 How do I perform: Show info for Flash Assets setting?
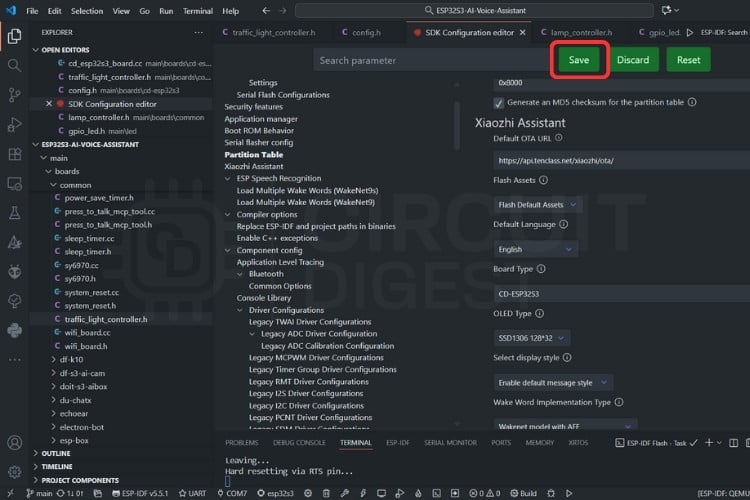tap(543, 180)
